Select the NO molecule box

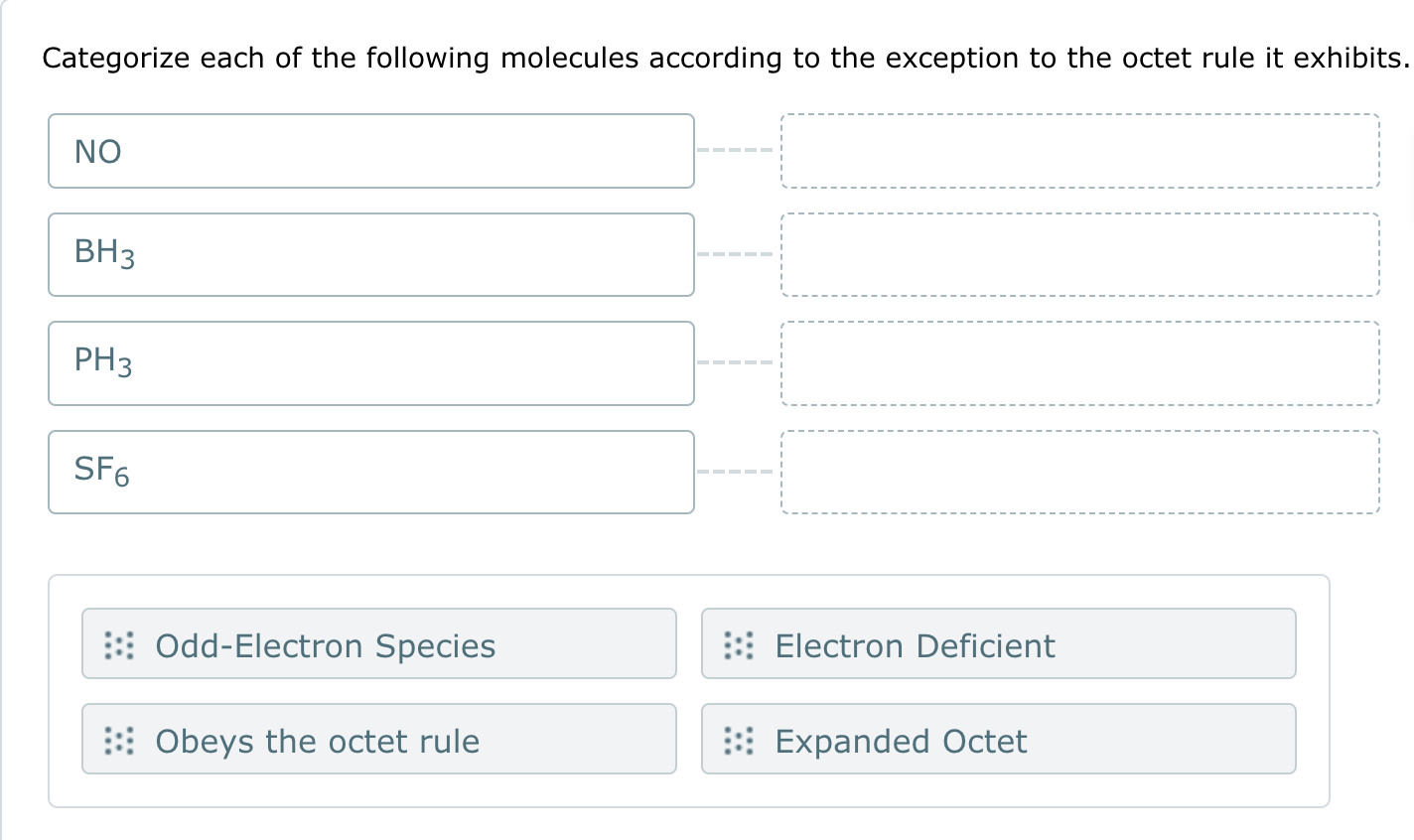[x=370, y=151]
